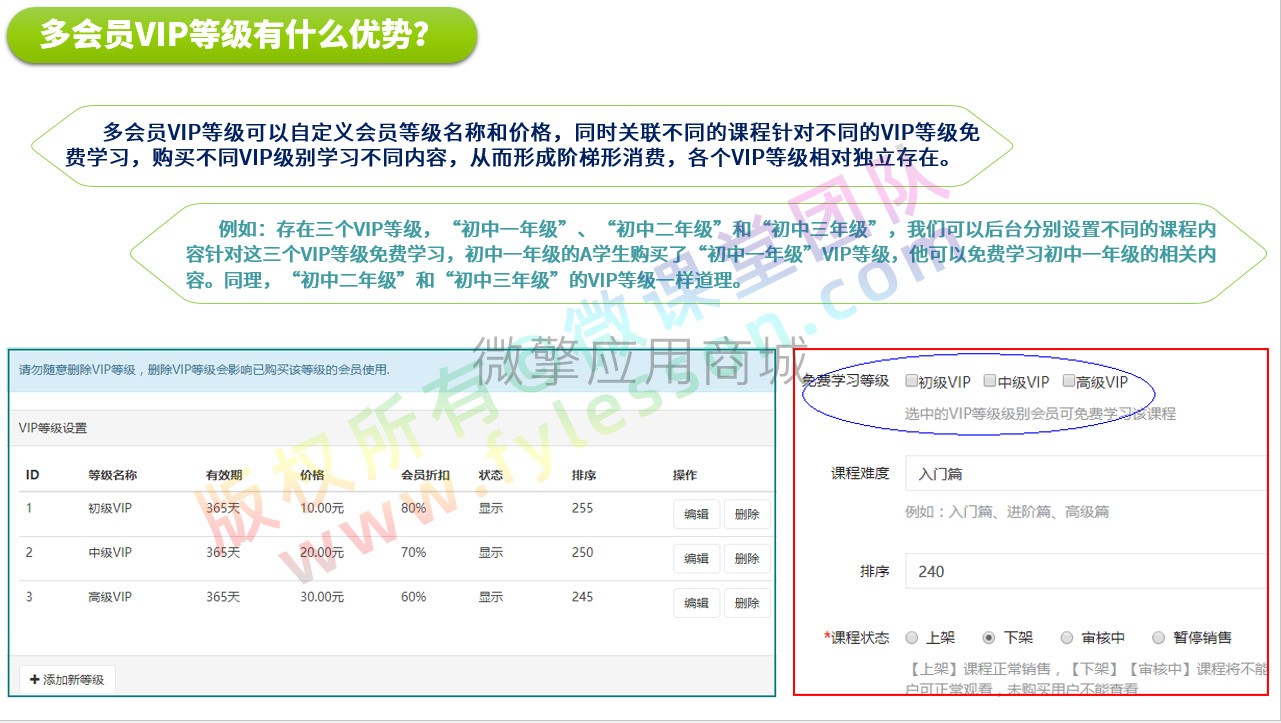Click the 等级名称 column header
The width and height of the screenshot is (1281, 723).
[x=113, y=475]
